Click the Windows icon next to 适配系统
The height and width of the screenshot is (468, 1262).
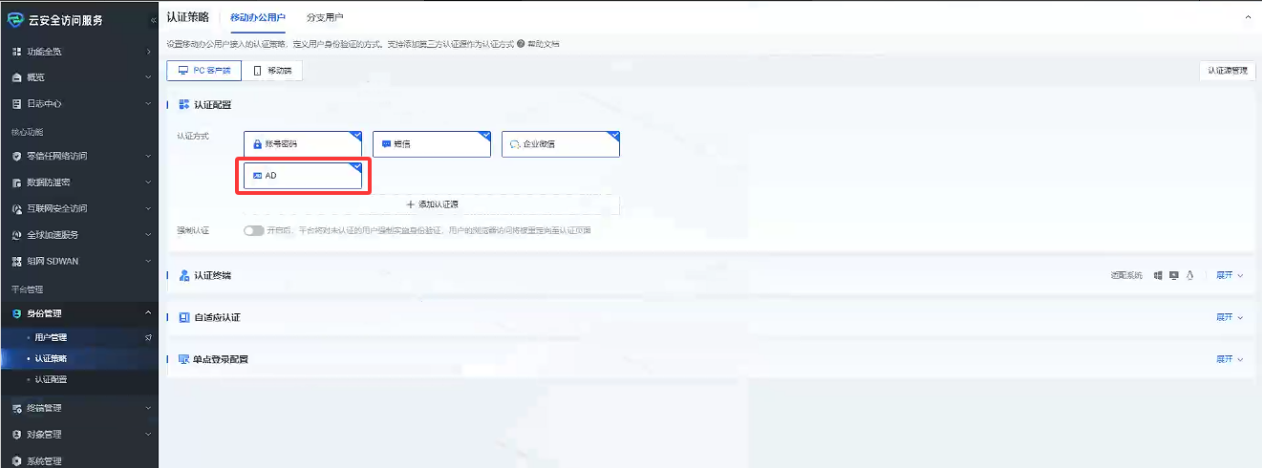[x=1158, y=275]
